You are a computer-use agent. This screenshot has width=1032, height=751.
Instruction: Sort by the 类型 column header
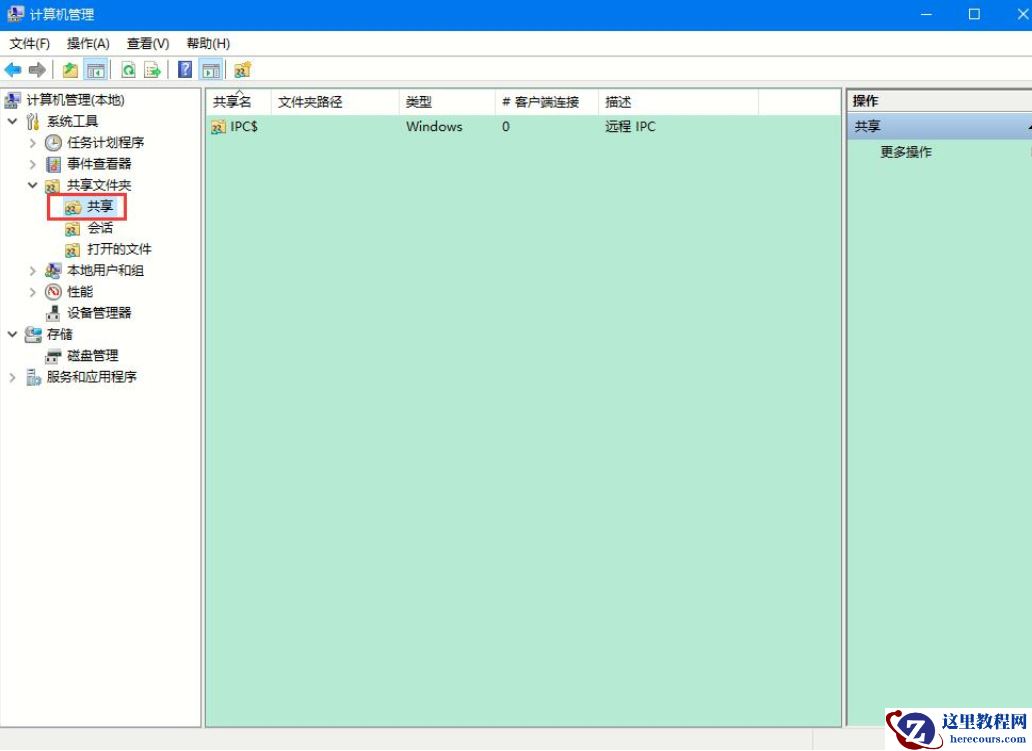[446, 102]
